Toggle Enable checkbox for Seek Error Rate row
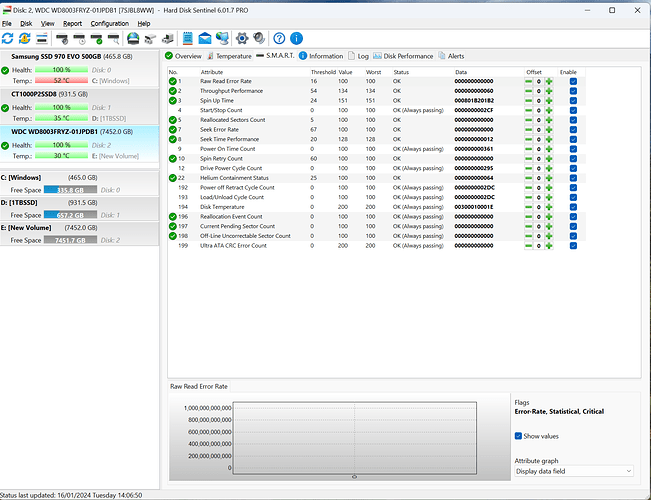Image resolution: width=651 pixels, height=500 pixels. pyautogui.click(x=573, y=130)
